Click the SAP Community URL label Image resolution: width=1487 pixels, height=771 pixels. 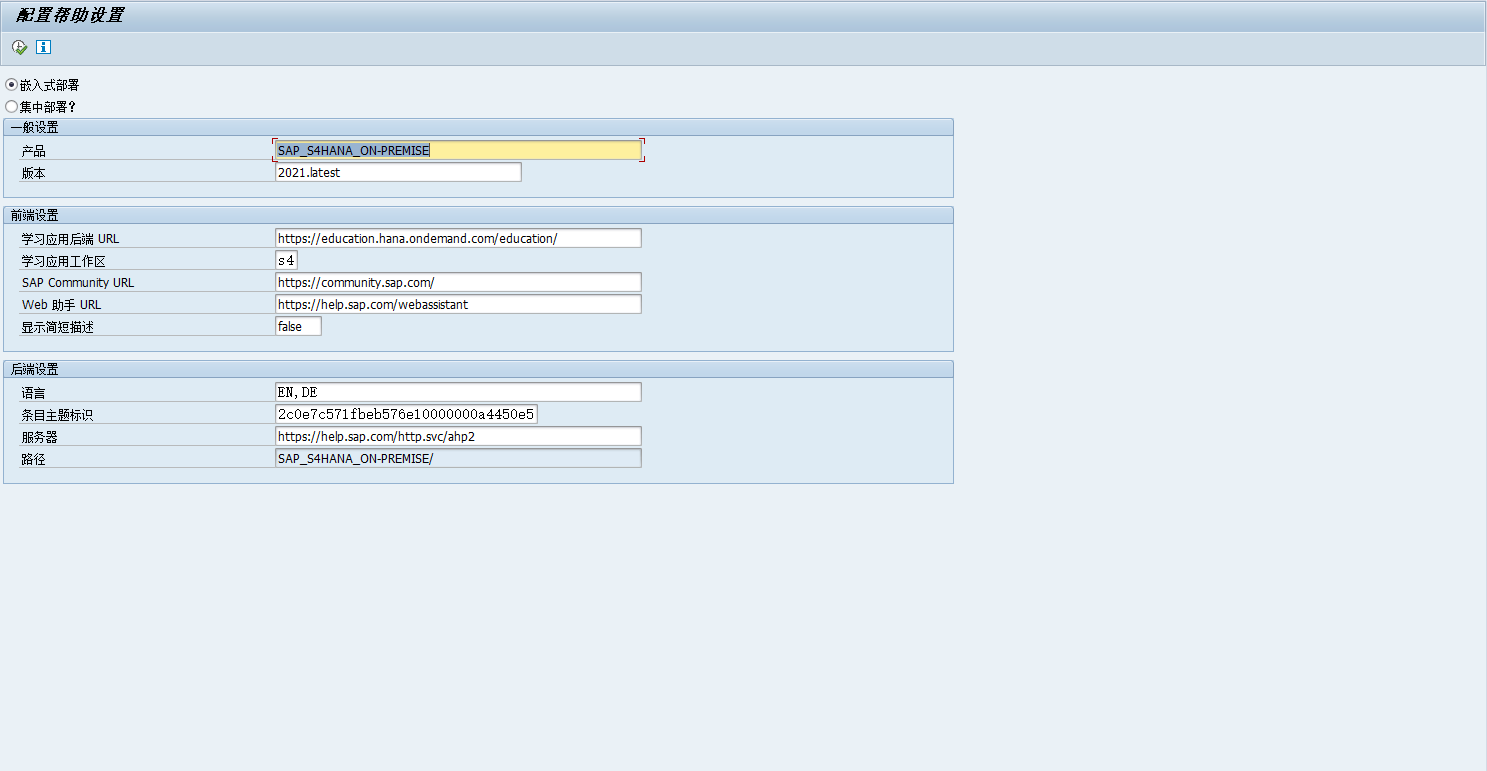(x=77, y=283)
